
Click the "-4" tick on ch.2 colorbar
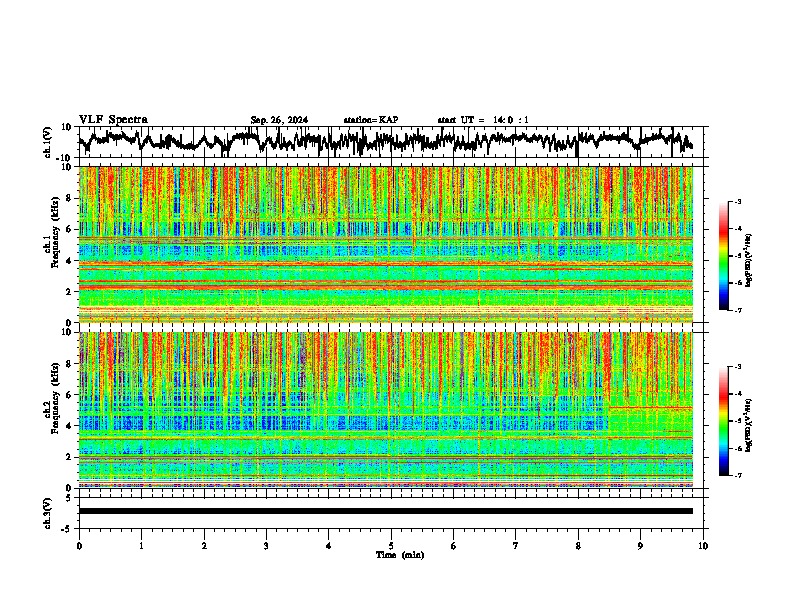(737, 394)
